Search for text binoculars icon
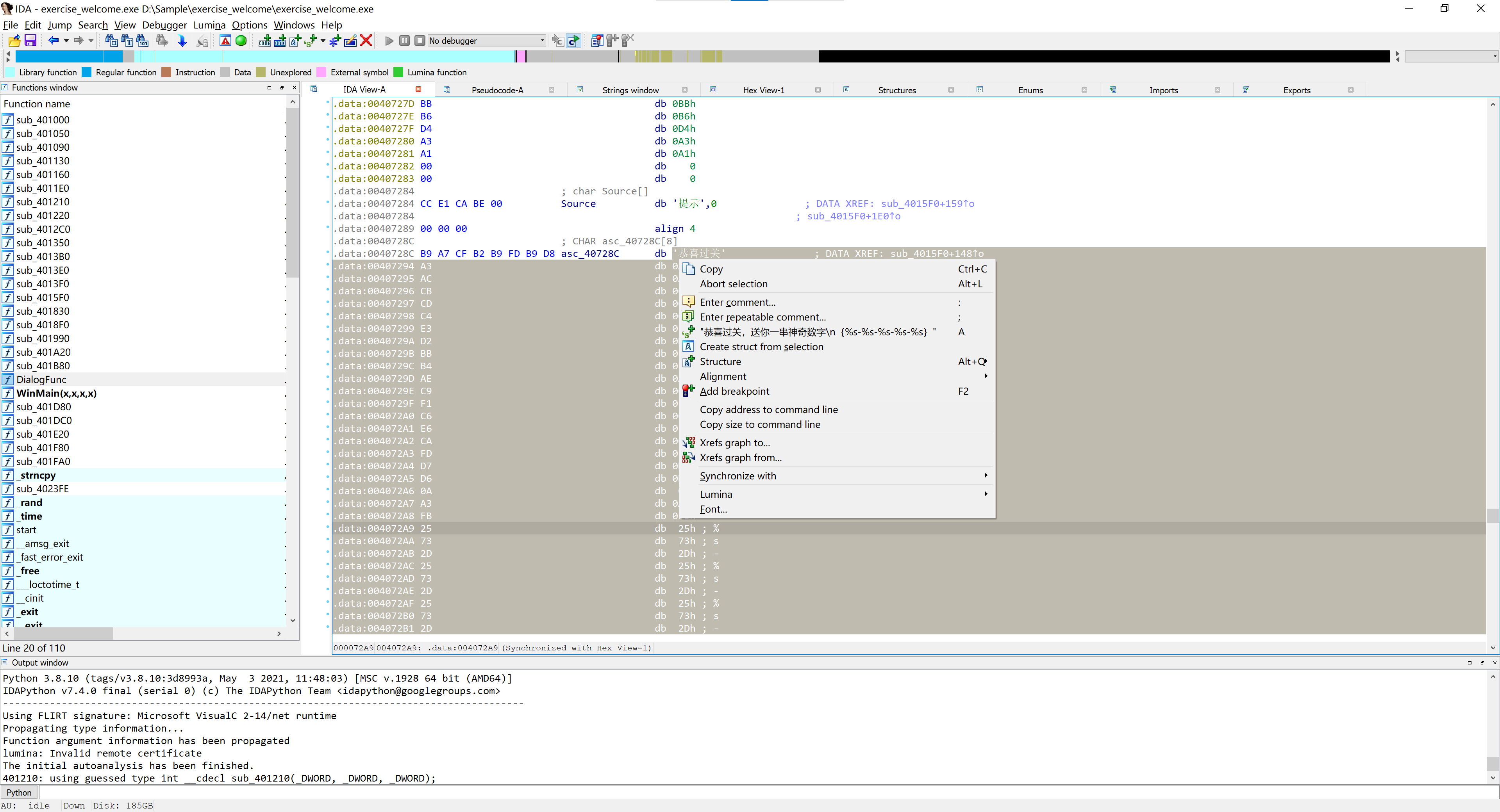Viewport: 1500px width, 812px height. pos(127,40)
